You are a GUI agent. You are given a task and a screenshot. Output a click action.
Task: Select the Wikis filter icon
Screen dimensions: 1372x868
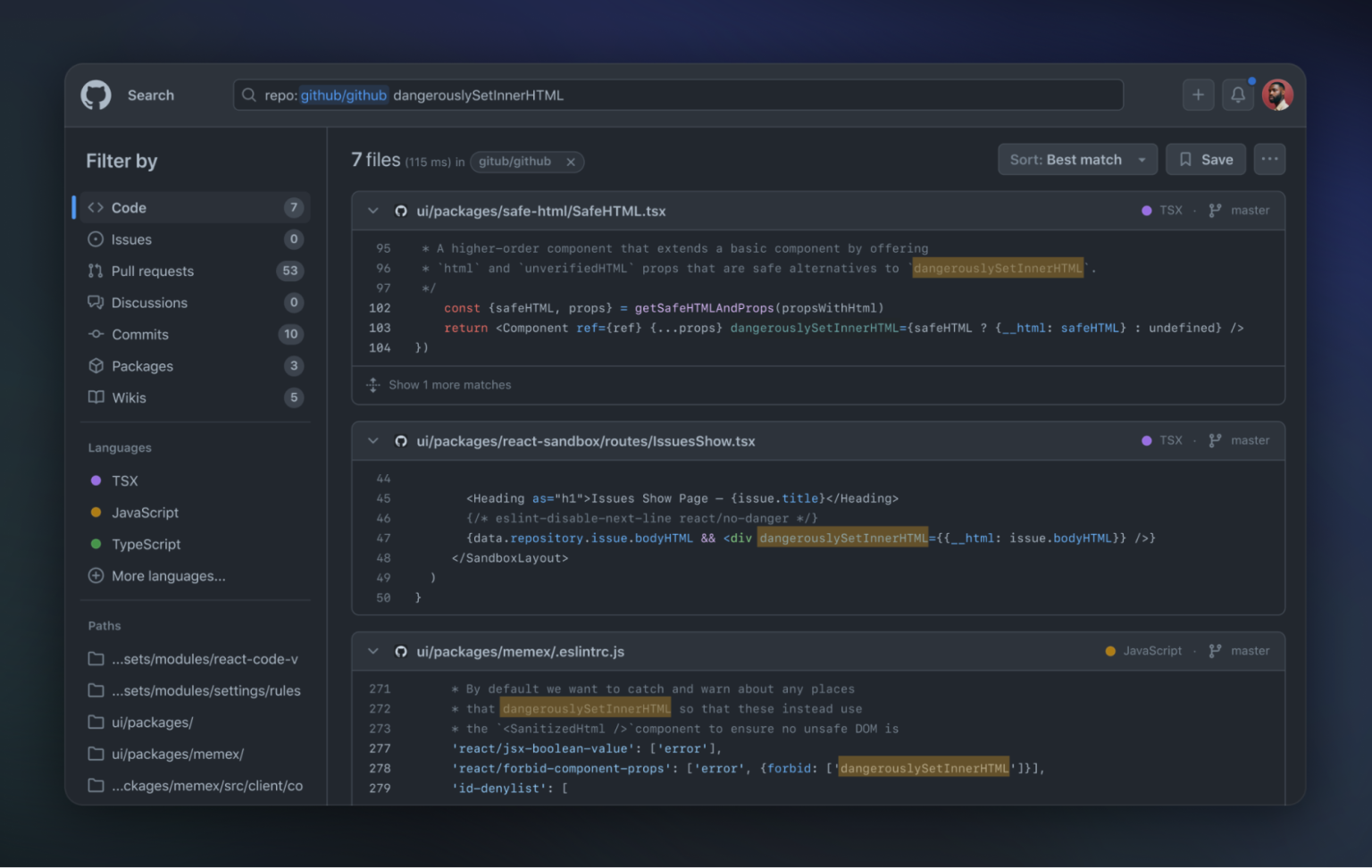point(96,397)
